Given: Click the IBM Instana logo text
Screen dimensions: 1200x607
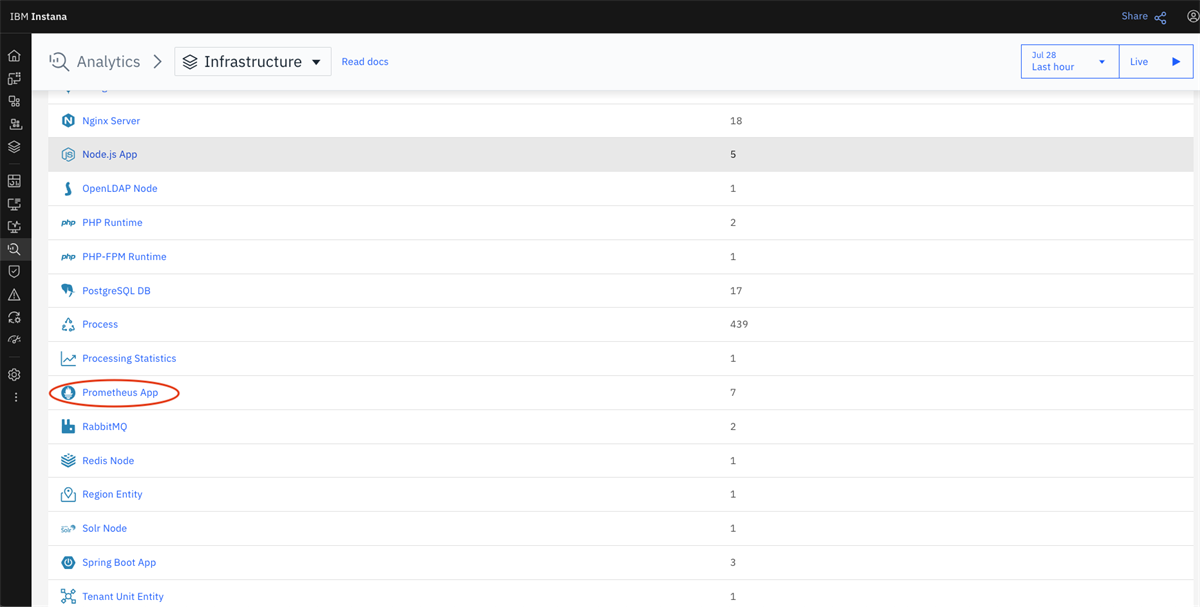Looking at the screenshot, I should pyautogui.click(x=39, y=17).
